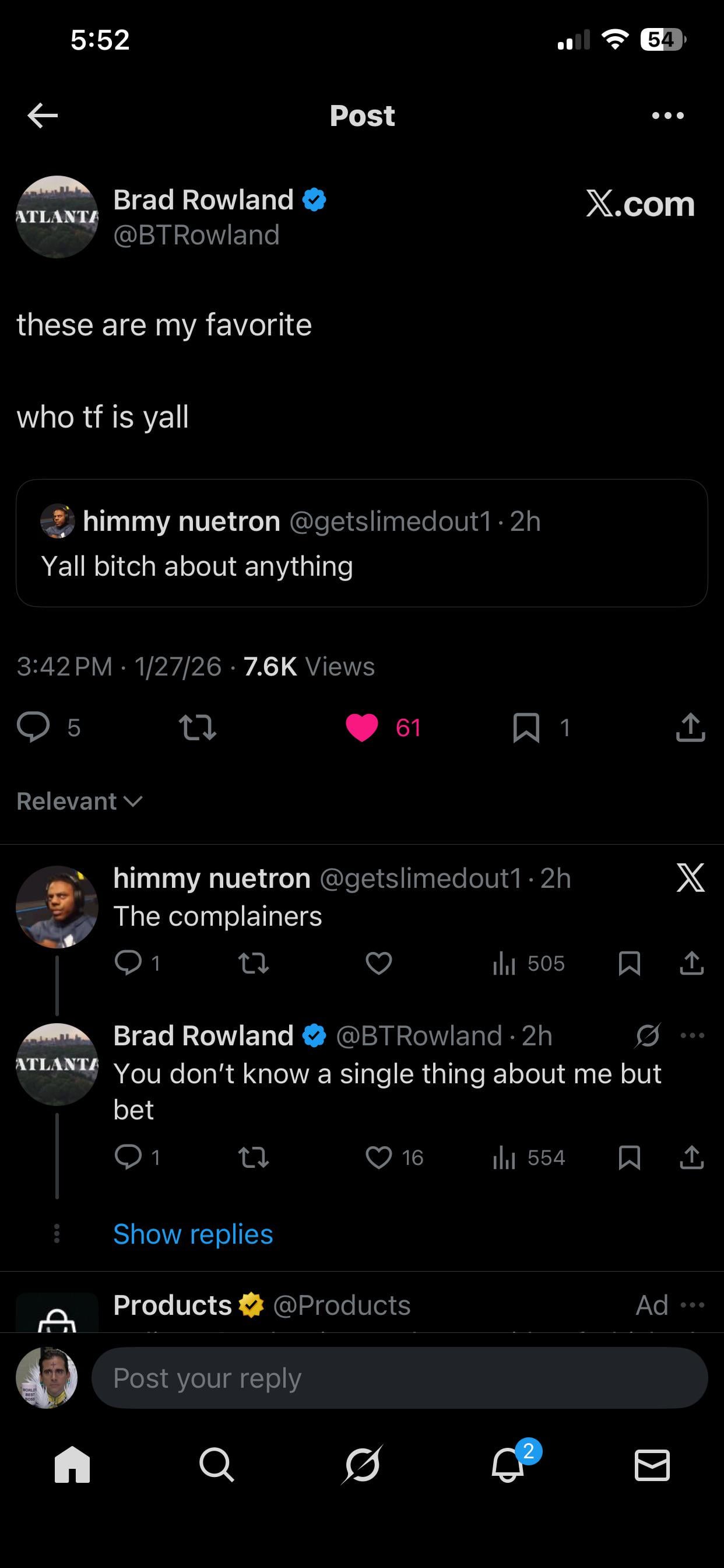Repost Brad Rowland's main post
This screenshot has width=724, height=1568.
(198, 727)
